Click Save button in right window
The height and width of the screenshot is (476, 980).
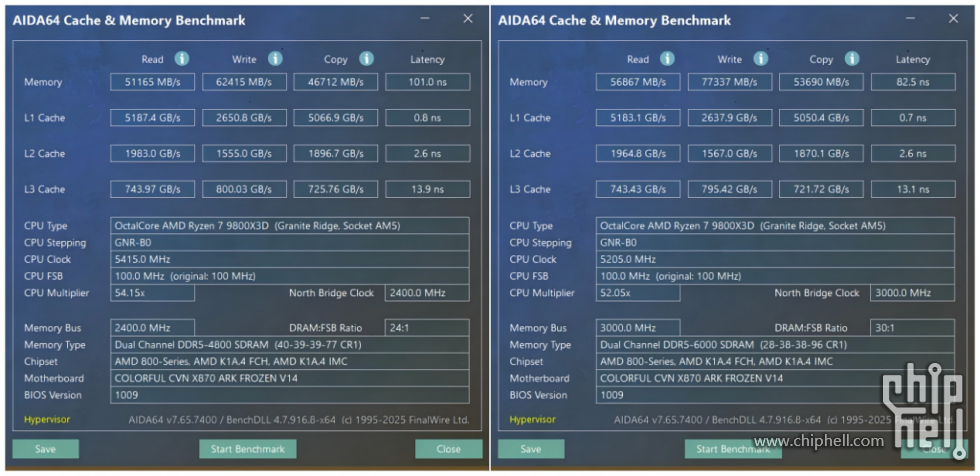[531, 449]
